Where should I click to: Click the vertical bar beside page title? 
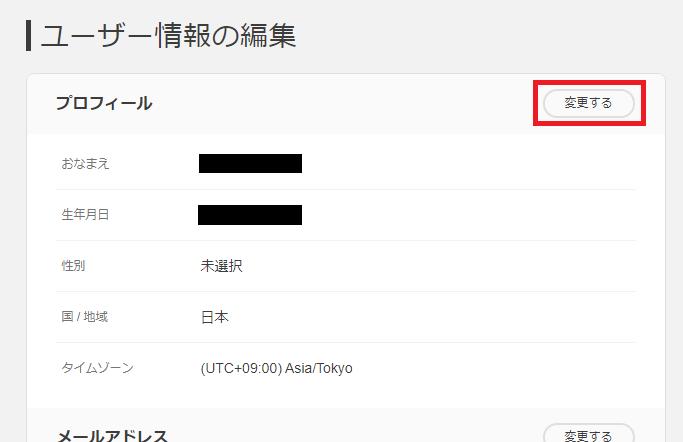coord(28,35)
